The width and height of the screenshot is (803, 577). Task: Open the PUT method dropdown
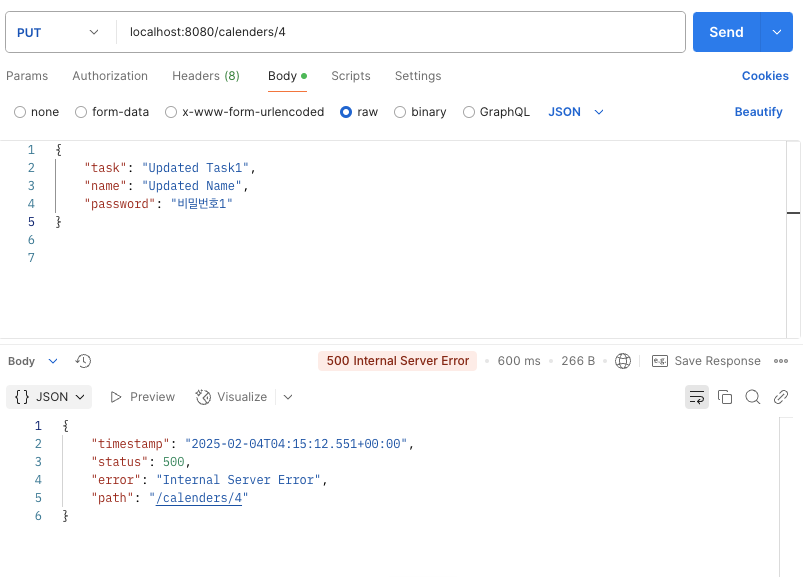57,32
